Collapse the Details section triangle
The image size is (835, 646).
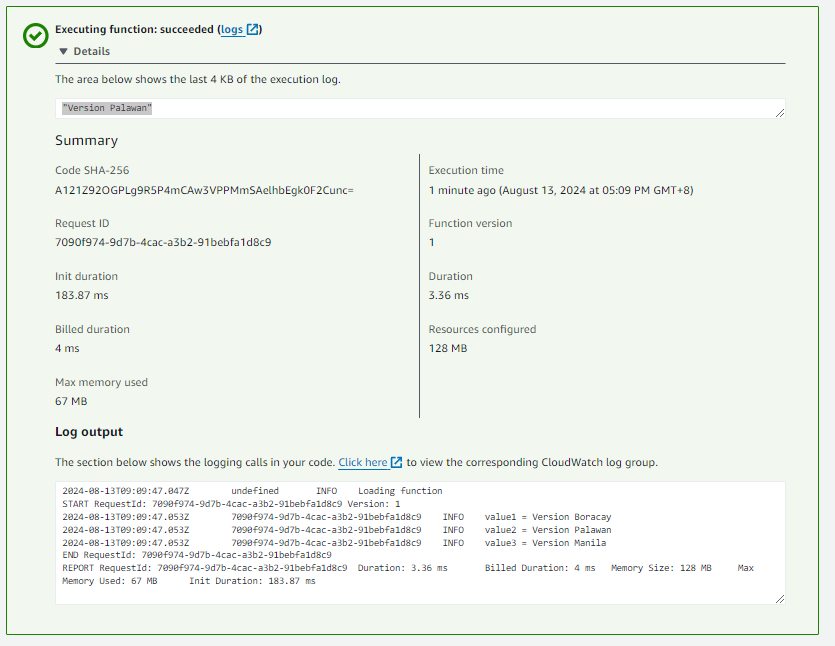63,51
